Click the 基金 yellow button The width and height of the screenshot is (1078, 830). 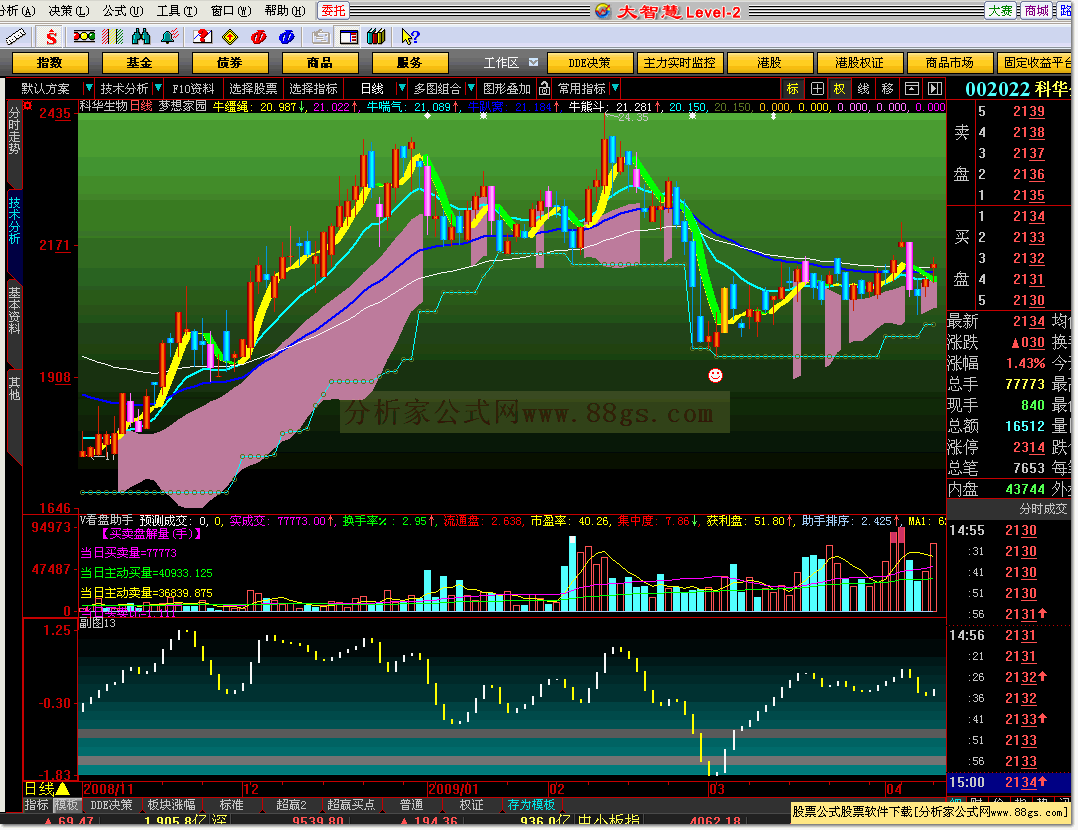point(140,63)
